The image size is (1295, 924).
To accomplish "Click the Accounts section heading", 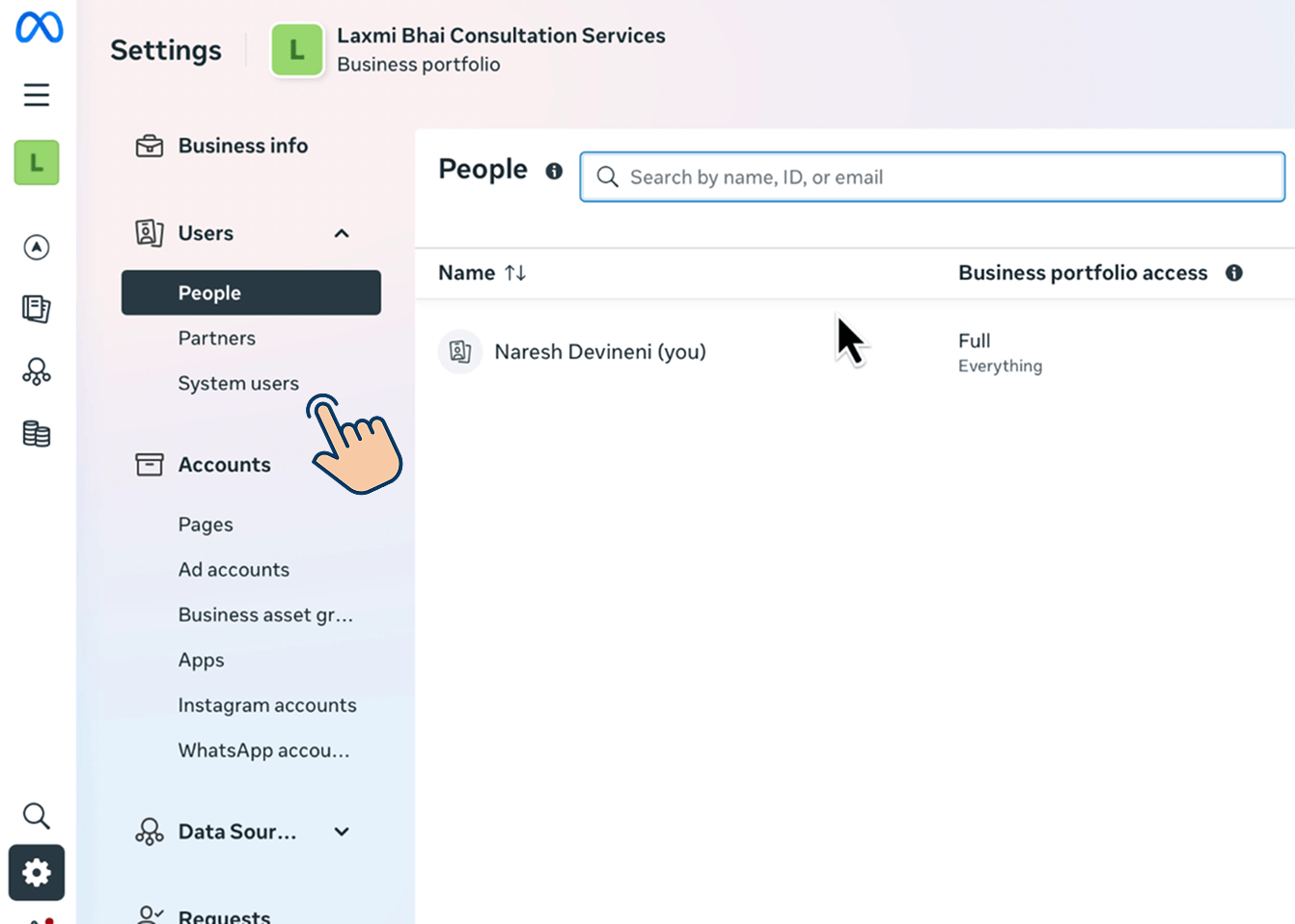I will 224,465.
